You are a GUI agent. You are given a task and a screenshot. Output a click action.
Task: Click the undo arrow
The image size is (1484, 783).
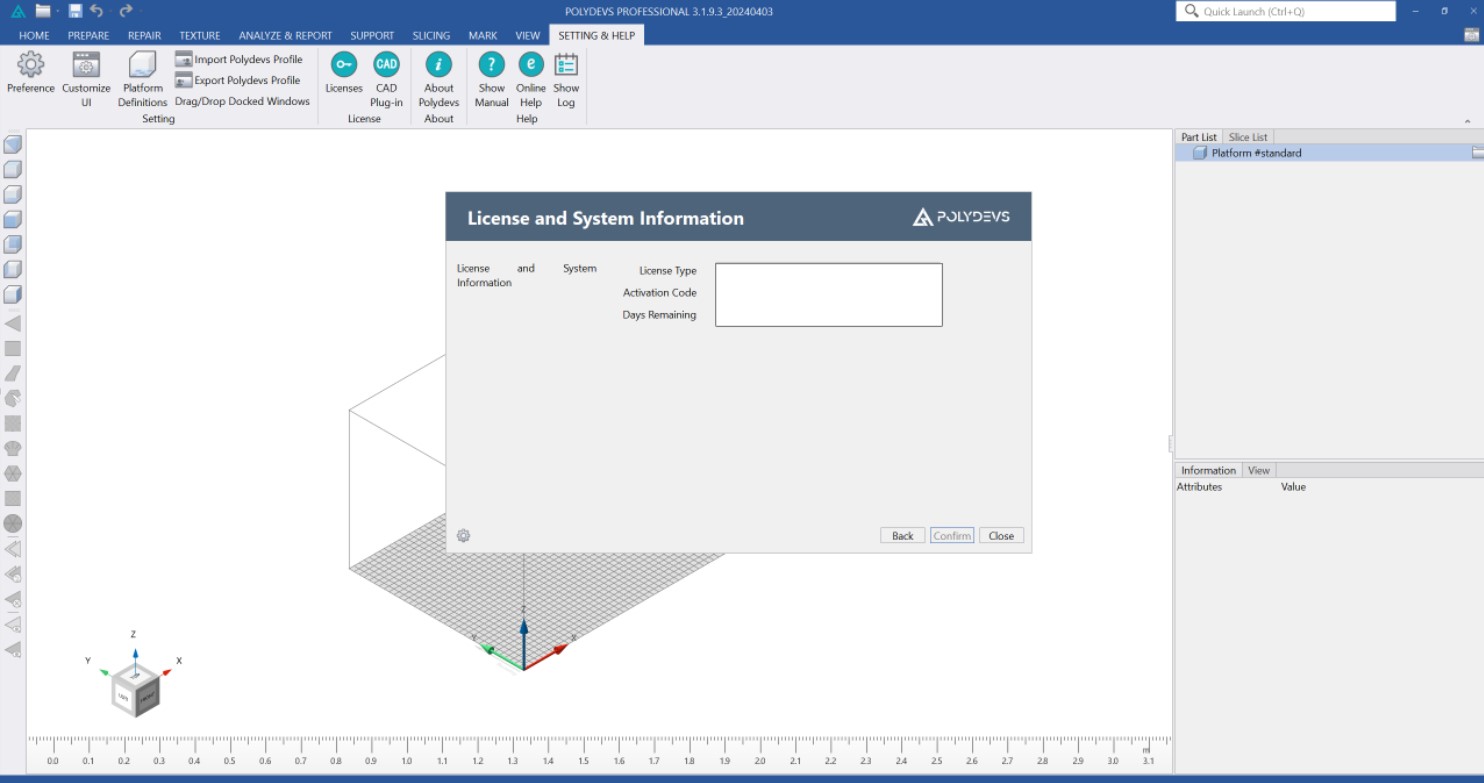97,11
